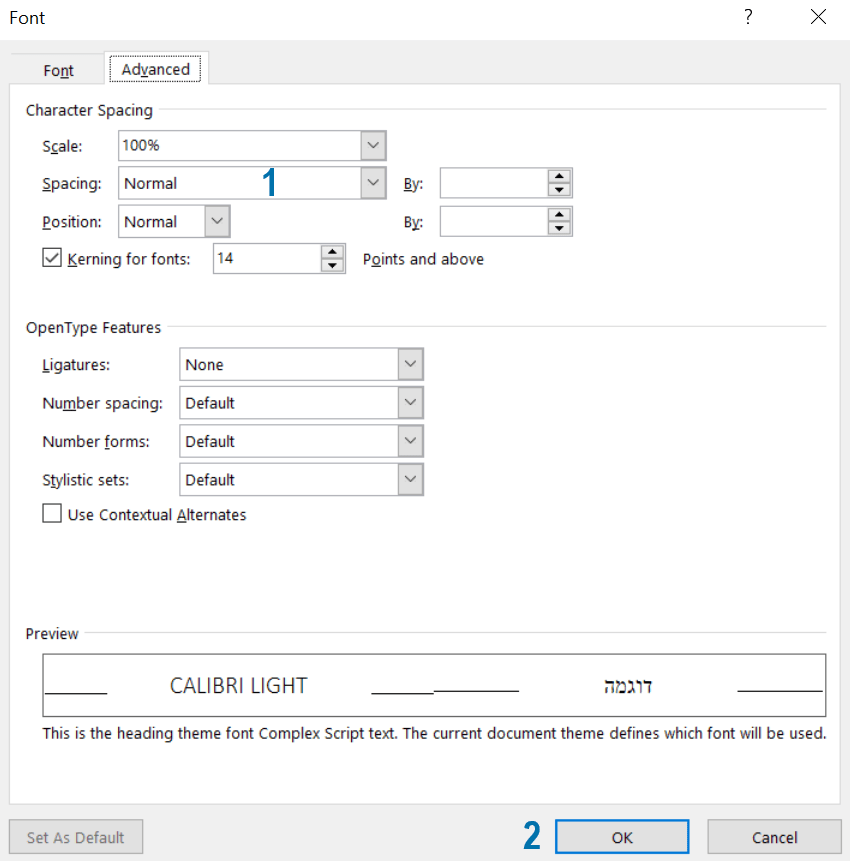Open the Position dropdown

(217, 221)
